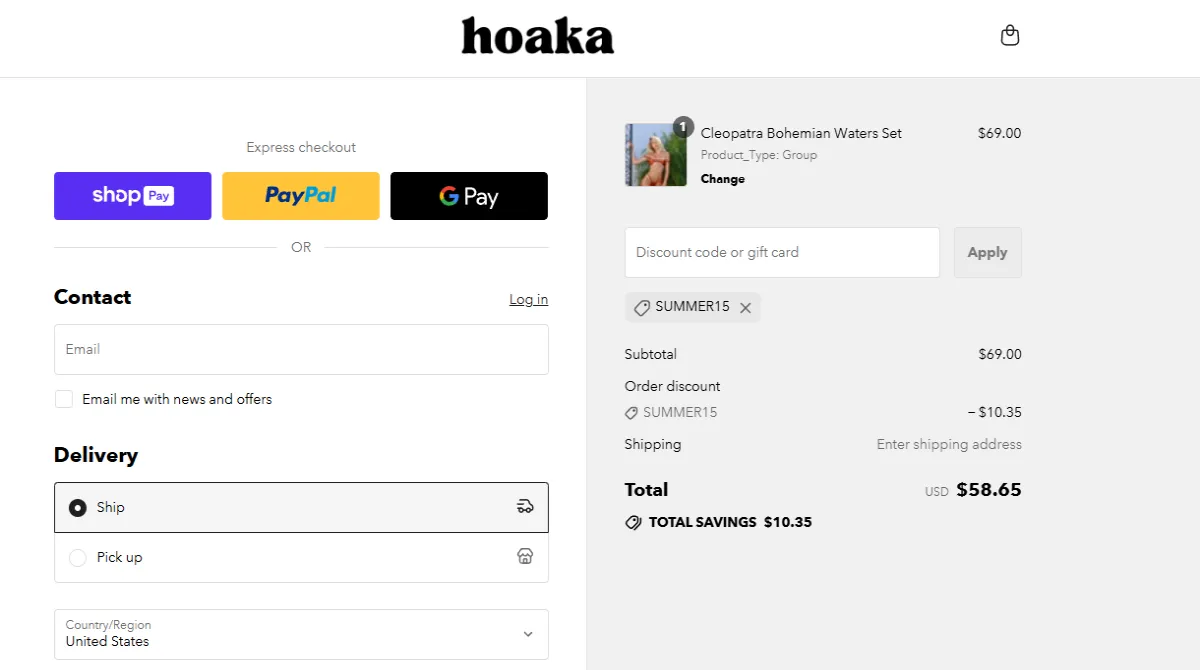Apply the entered discount code
This screenshot has height=670, width=1200.
[x=987, y=252]
